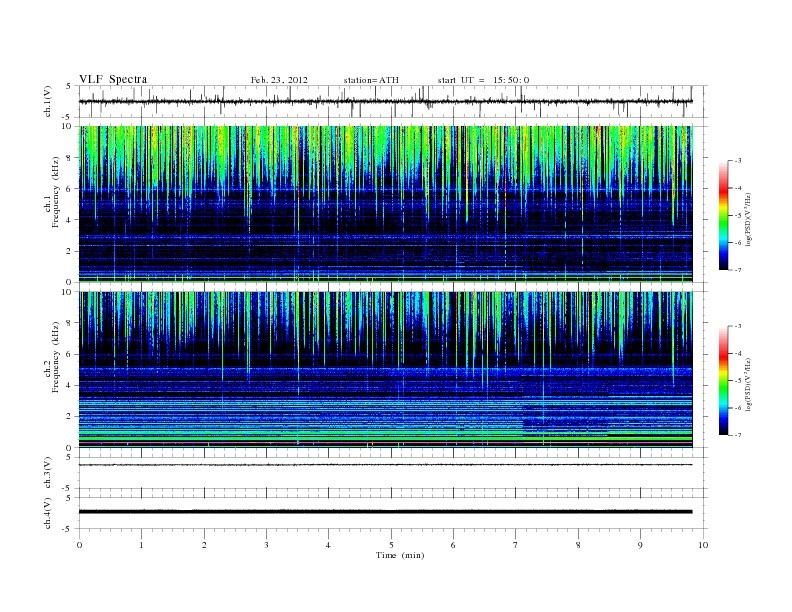The height and width of the screenshot is (612, 792).
Task: Click the 'VLF Spectra' plot title
Action: pyautogui.click(x=113, y=79)
